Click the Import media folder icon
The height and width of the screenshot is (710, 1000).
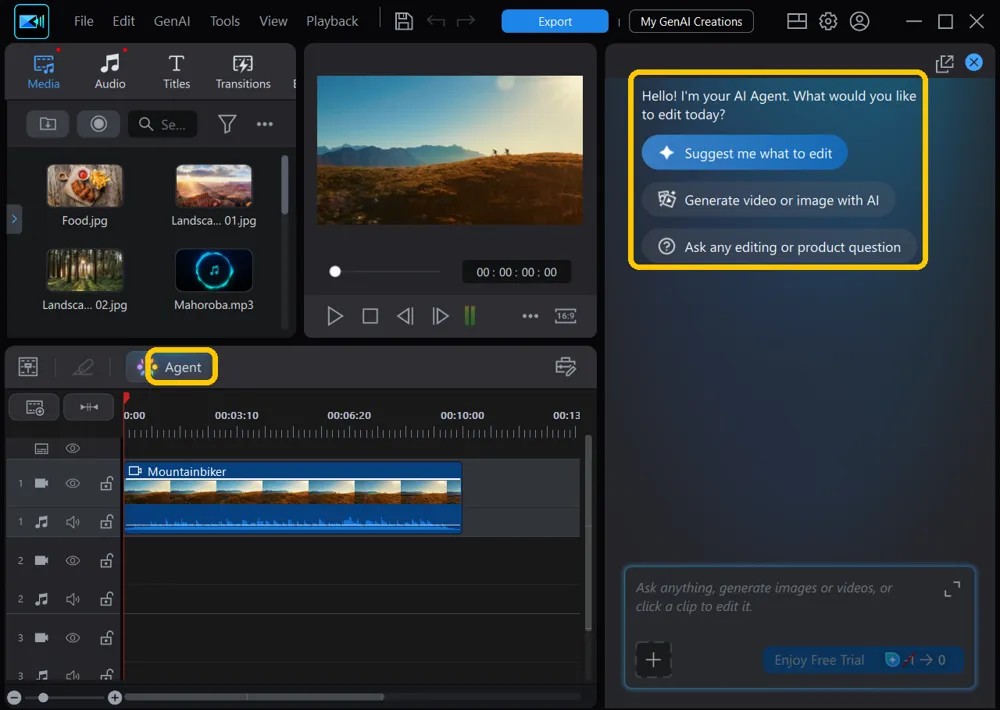tap(48, 124)
